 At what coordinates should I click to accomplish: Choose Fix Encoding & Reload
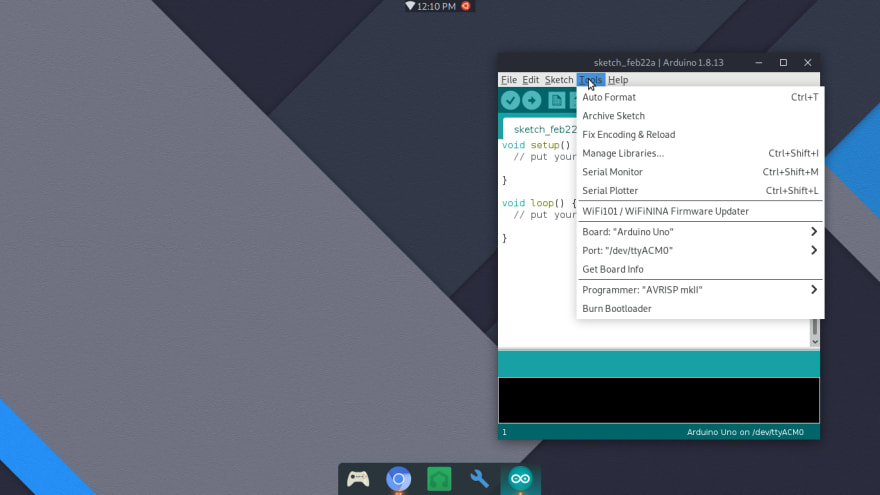[700, 135]
